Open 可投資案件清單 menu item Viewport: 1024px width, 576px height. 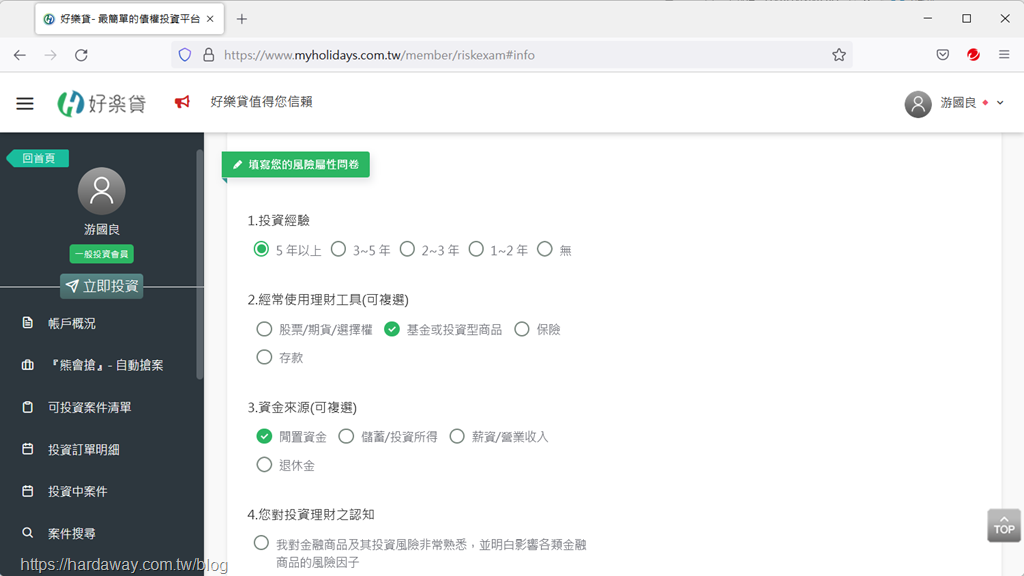[89, 408]
